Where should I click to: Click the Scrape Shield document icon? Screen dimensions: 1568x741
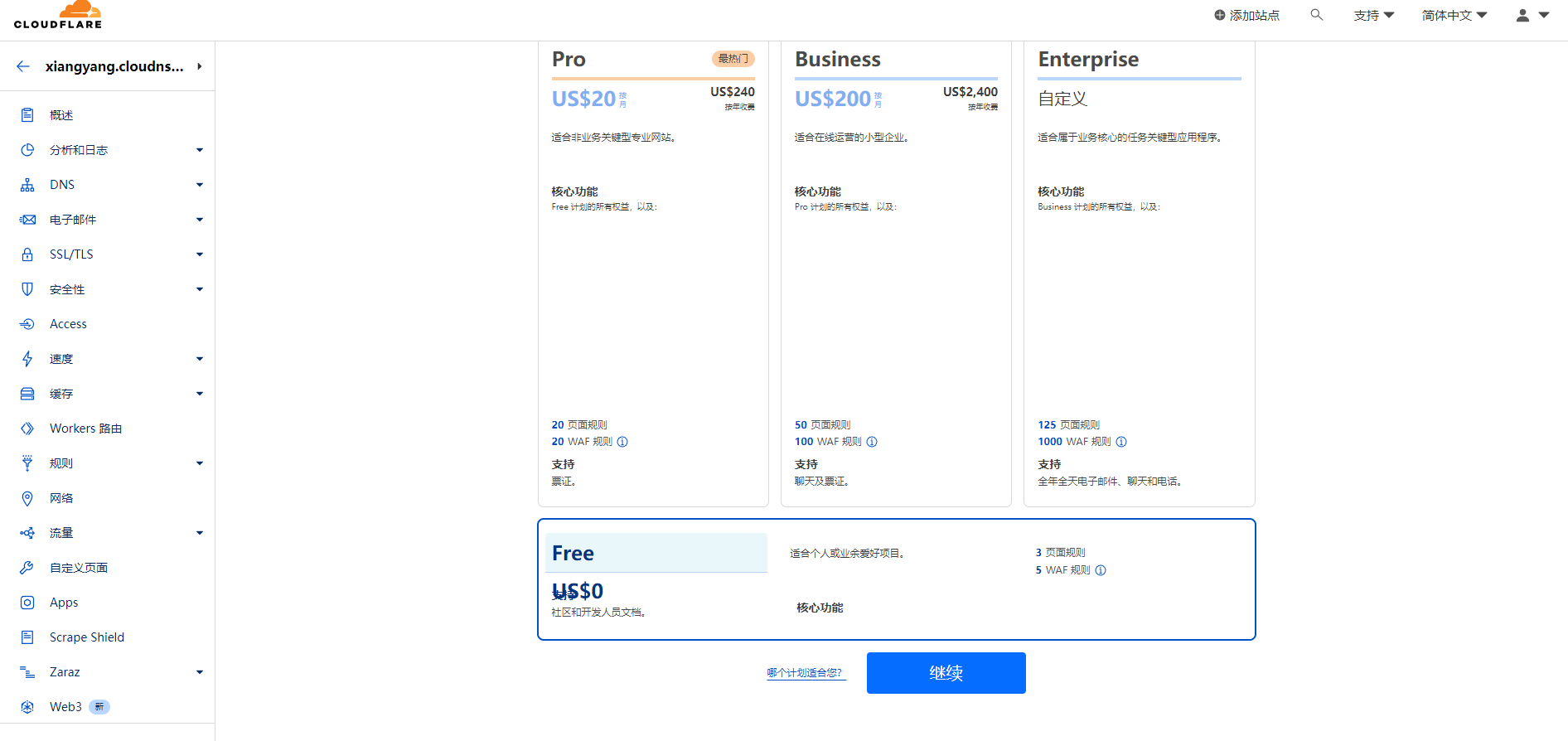point(27,637)
